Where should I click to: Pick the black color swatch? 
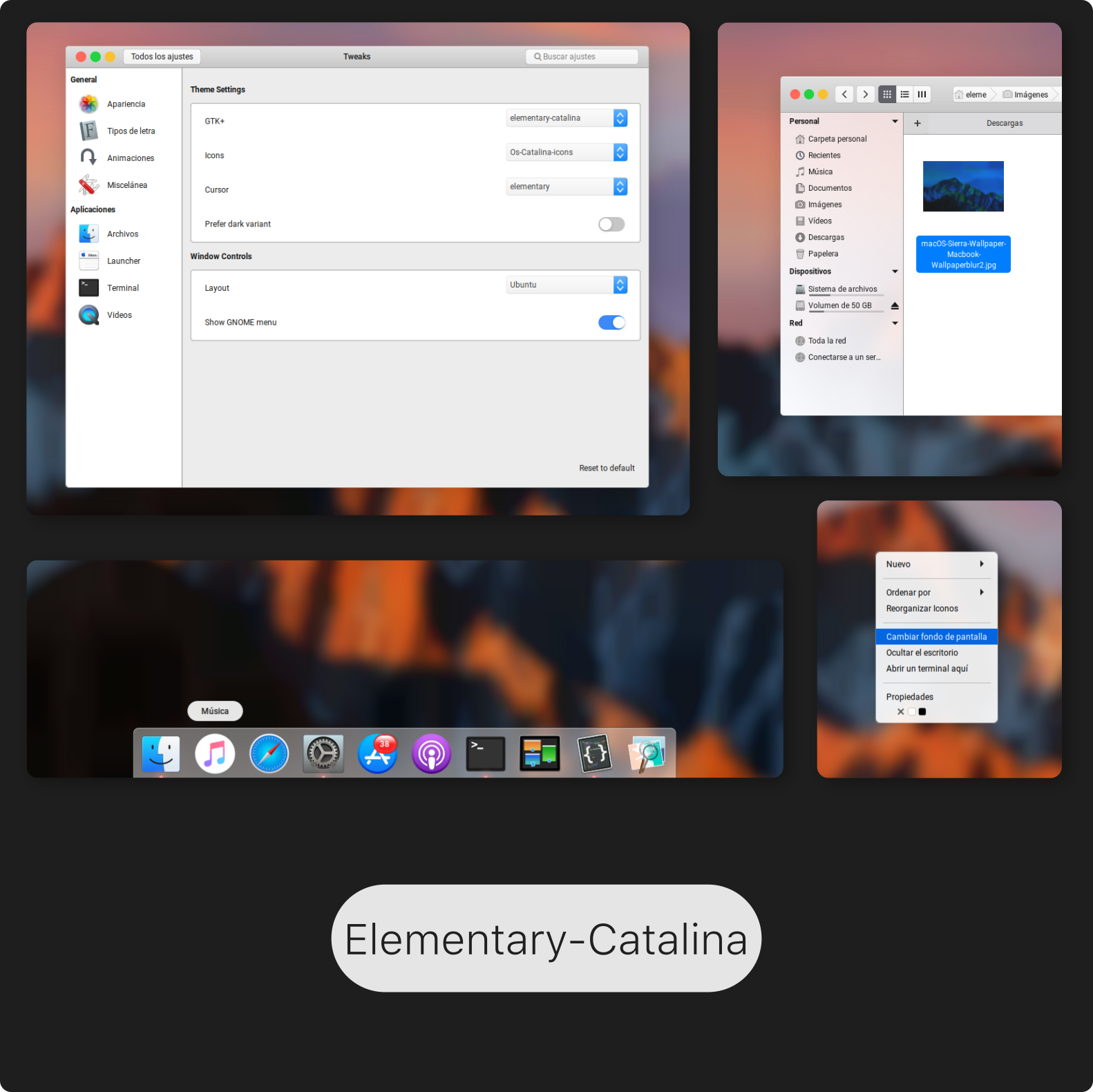click(922, 712)
